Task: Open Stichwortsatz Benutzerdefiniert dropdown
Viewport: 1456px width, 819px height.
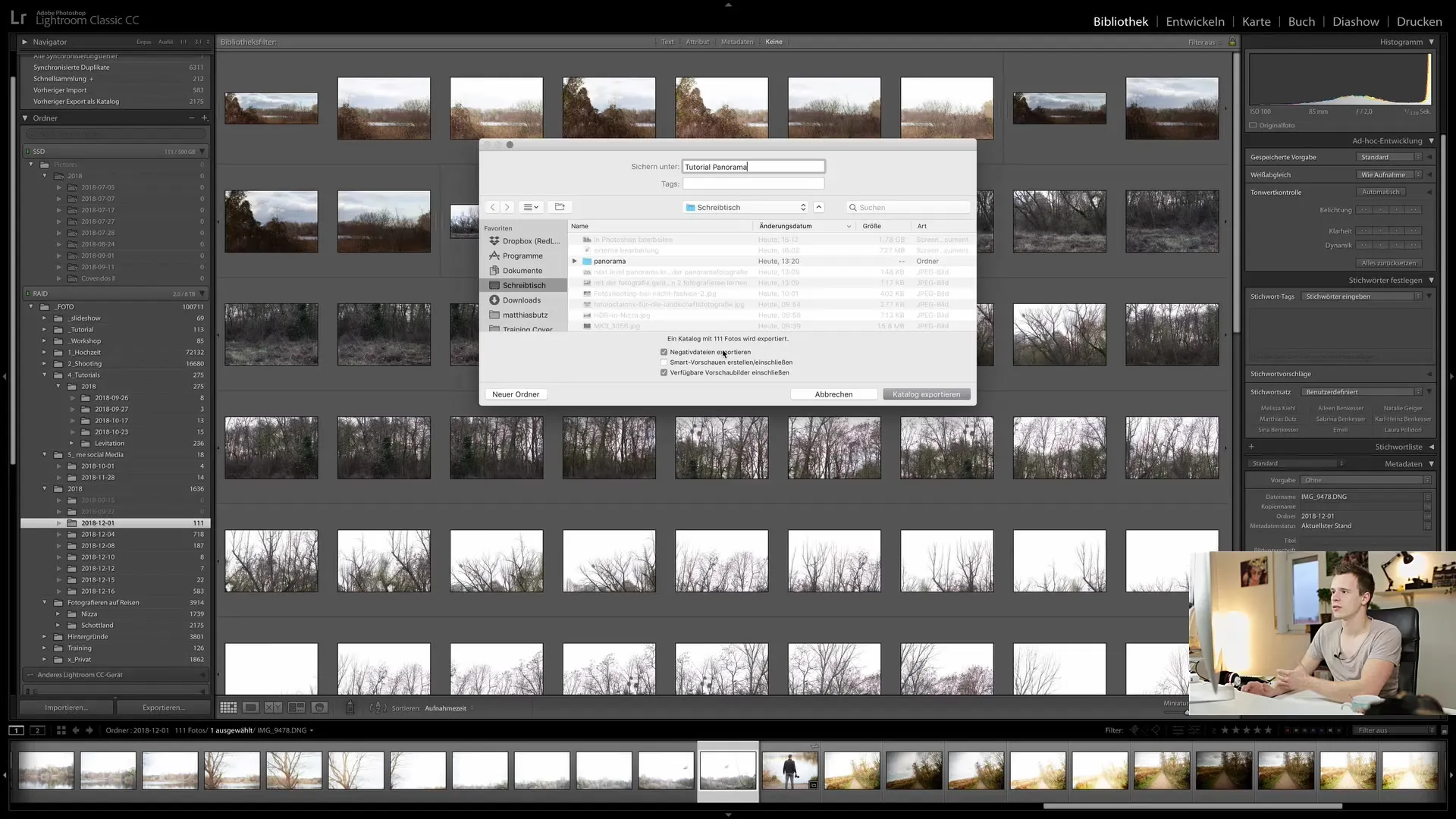Action: pos(1361,392)
